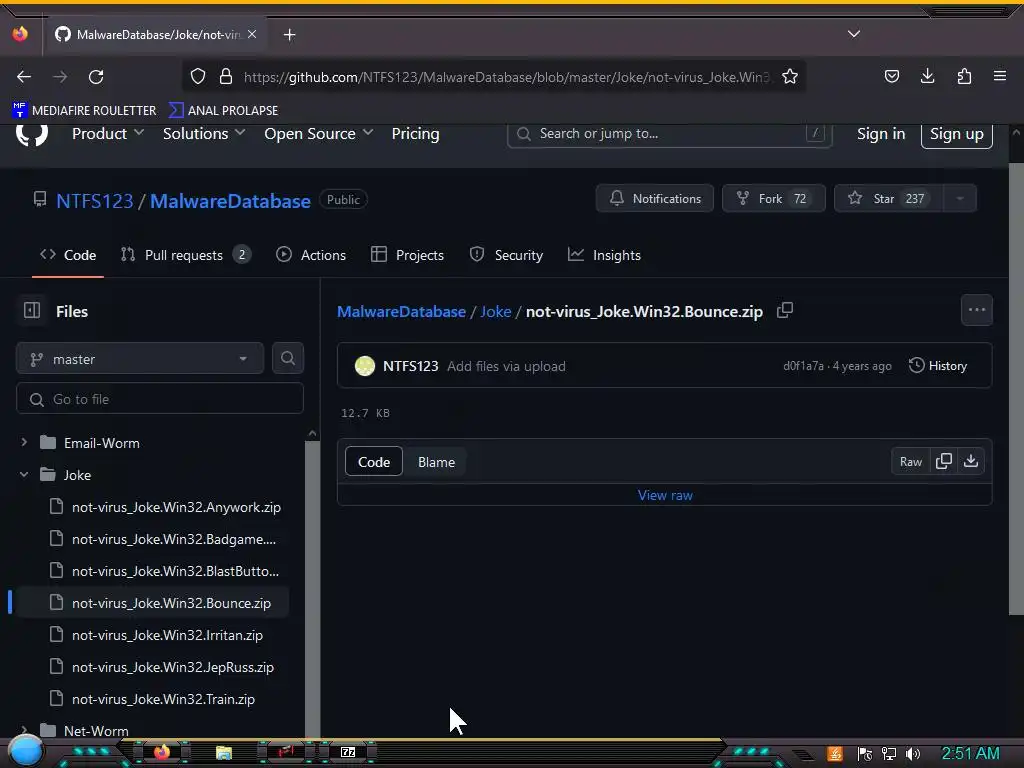Close the MalwareDatabase tab
The image size is (1024, 768).
252,34
